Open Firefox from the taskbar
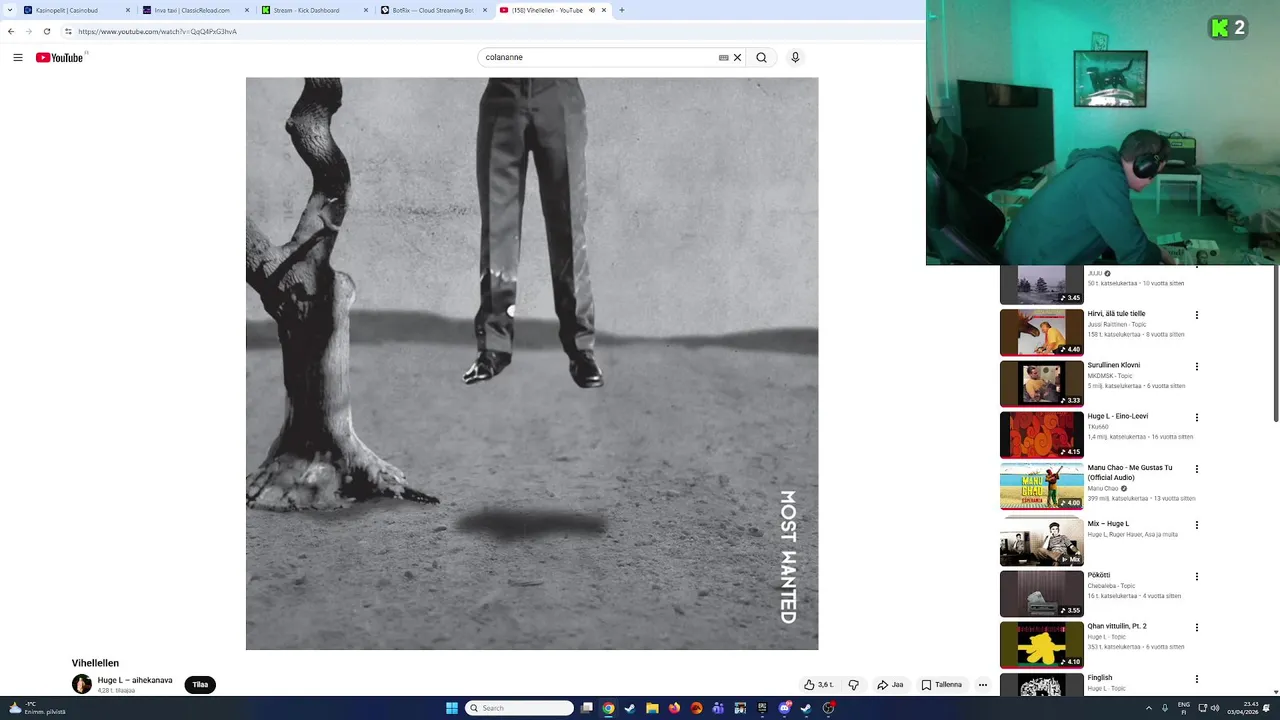 [674, 708]
